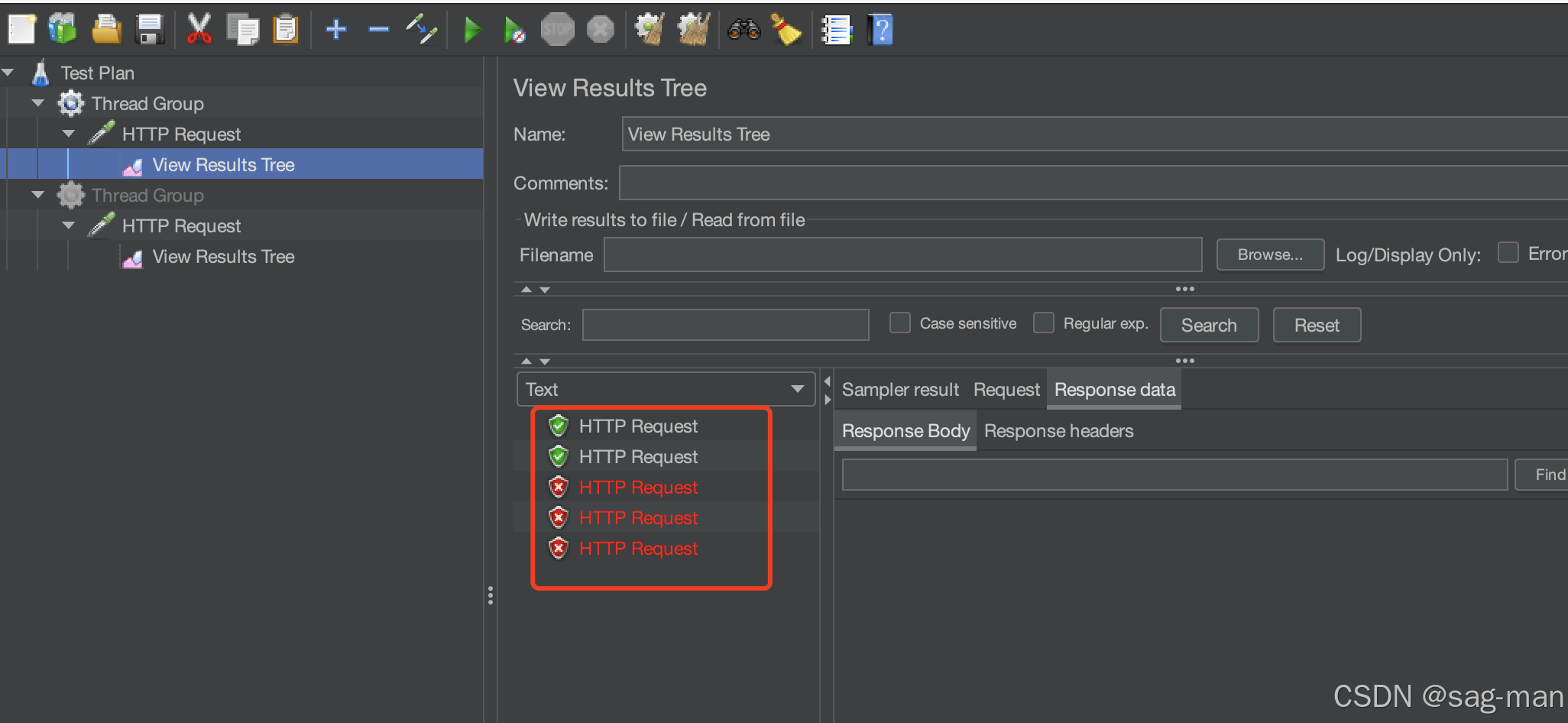Click the Copy icon in toolbar
Viewport: 1568px width, 723px height.
point(243,30)
